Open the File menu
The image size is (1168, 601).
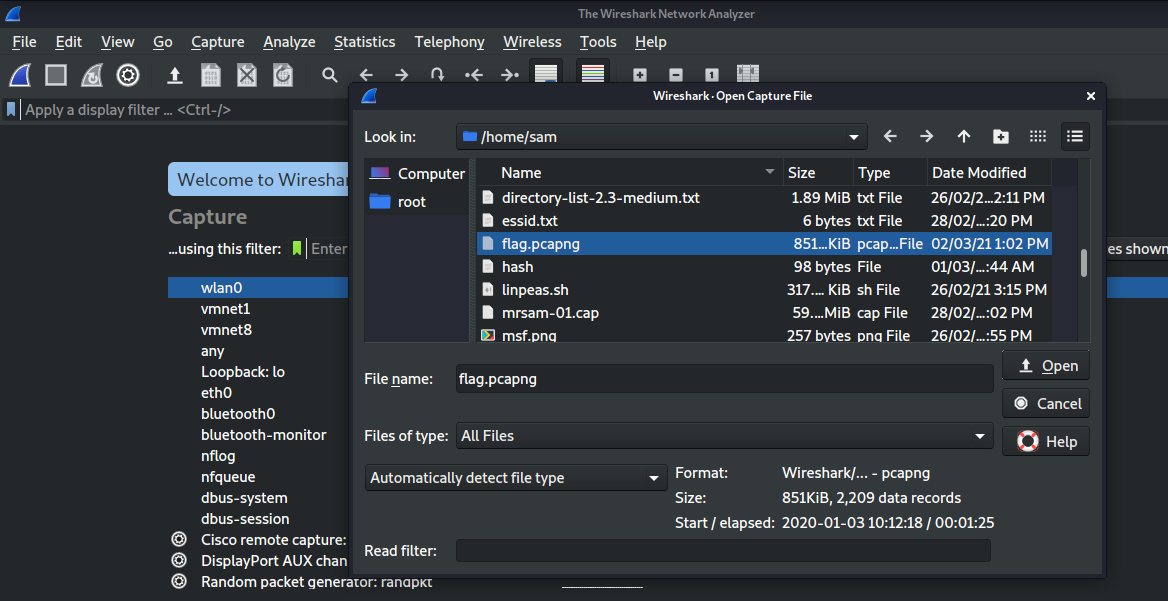[25, 42]
